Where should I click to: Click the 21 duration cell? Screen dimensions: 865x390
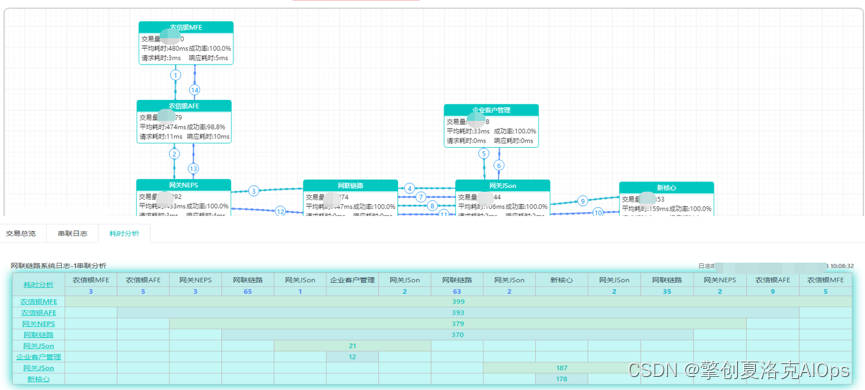(x=353, y=346)
